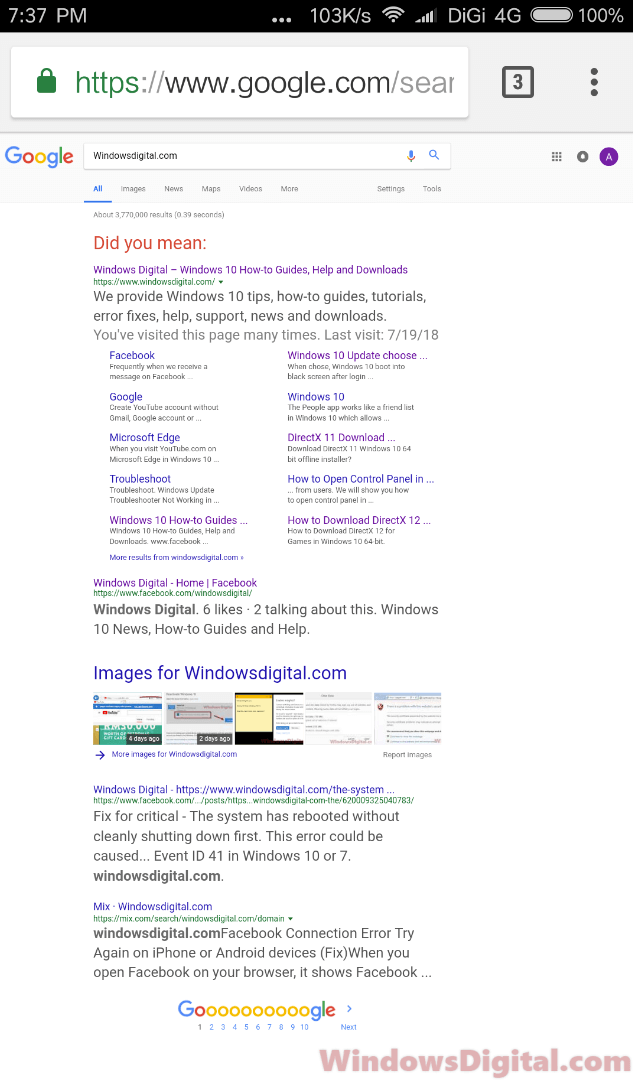
Task: Check the Wi-Fi status bar icon
Action: pyautogui.click(x=393, y=15)
